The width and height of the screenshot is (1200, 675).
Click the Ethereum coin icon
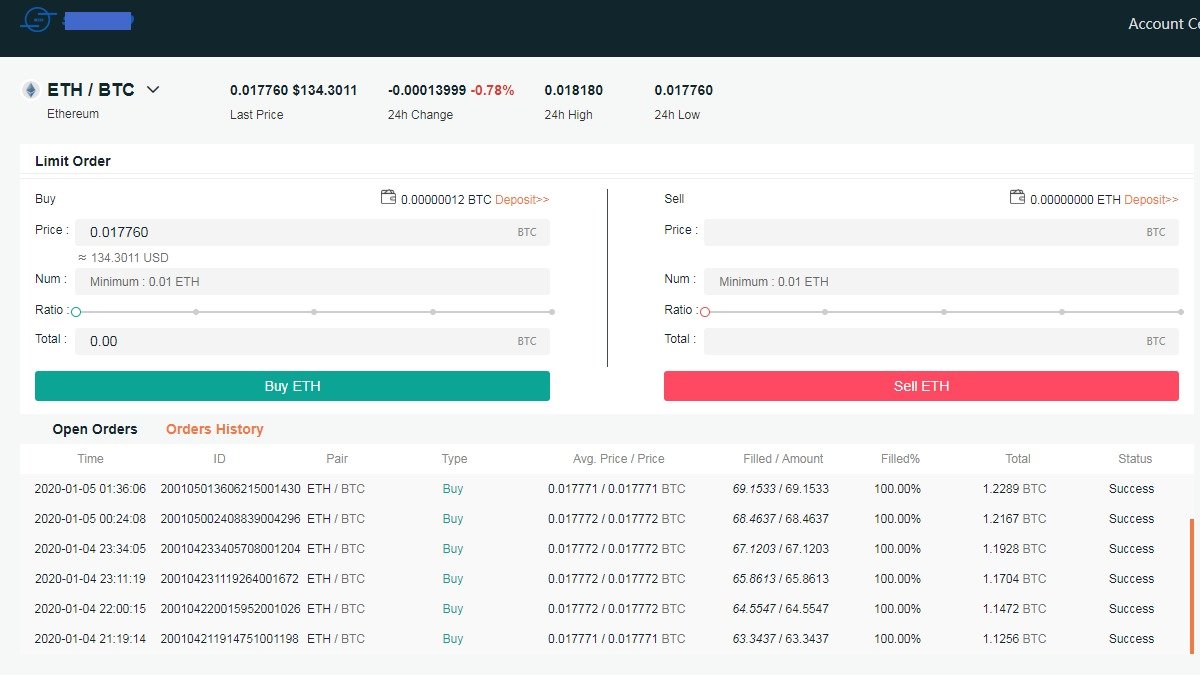tap(31, 90)
